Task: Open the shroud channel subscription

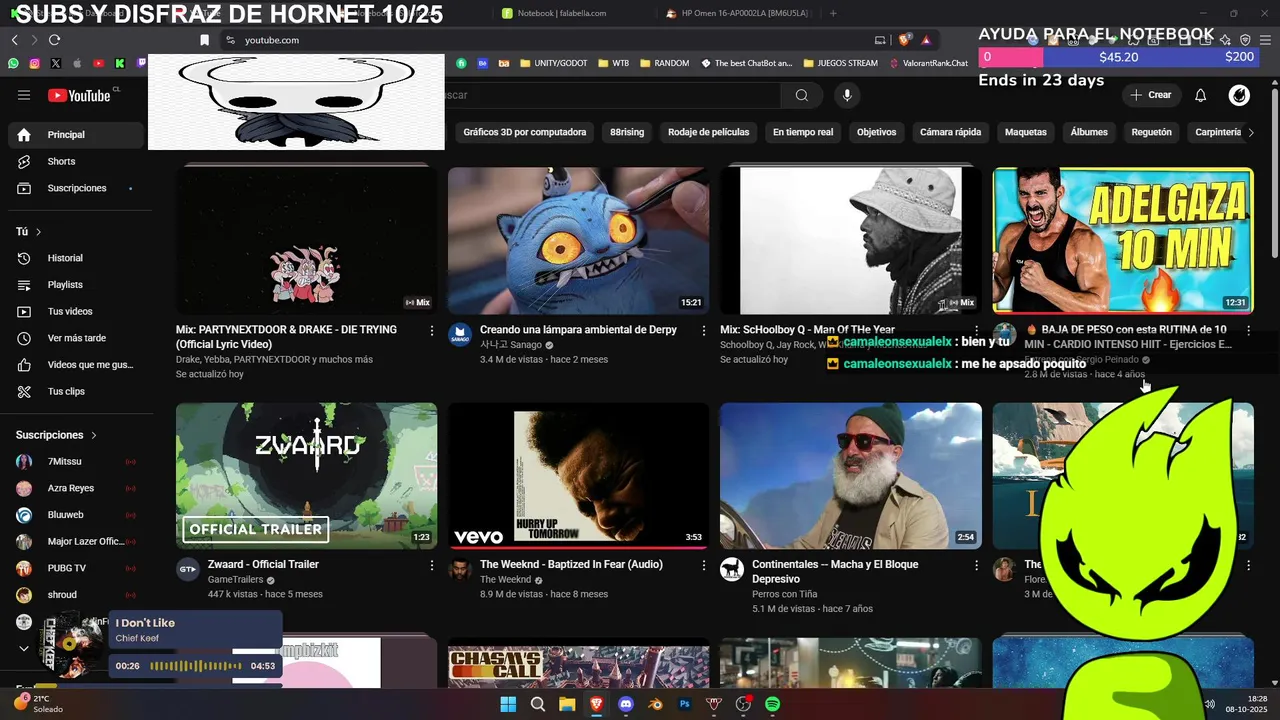Action: coord(77,595)
